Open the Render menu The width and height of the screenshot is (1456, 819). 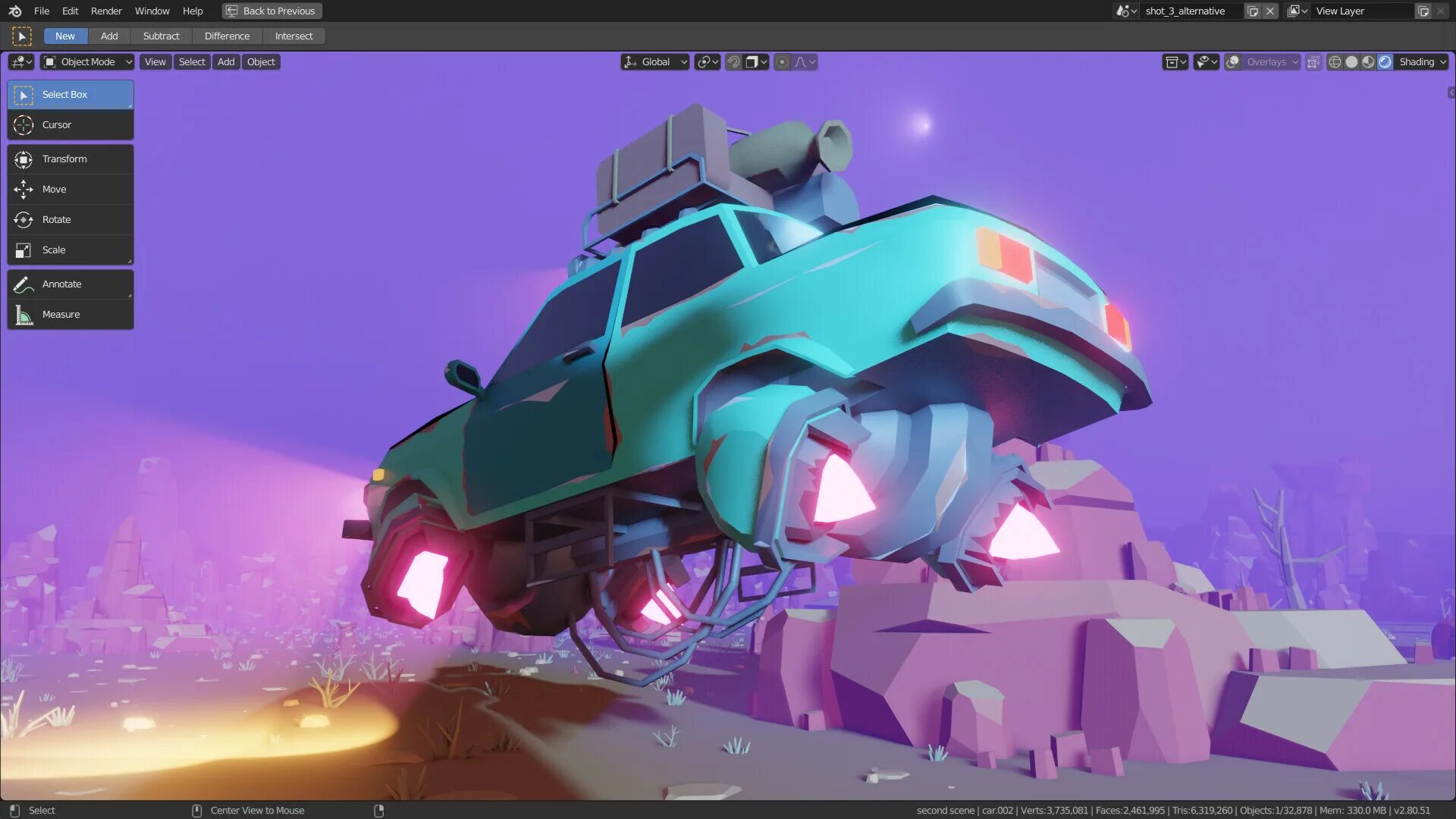click(106, 11)
